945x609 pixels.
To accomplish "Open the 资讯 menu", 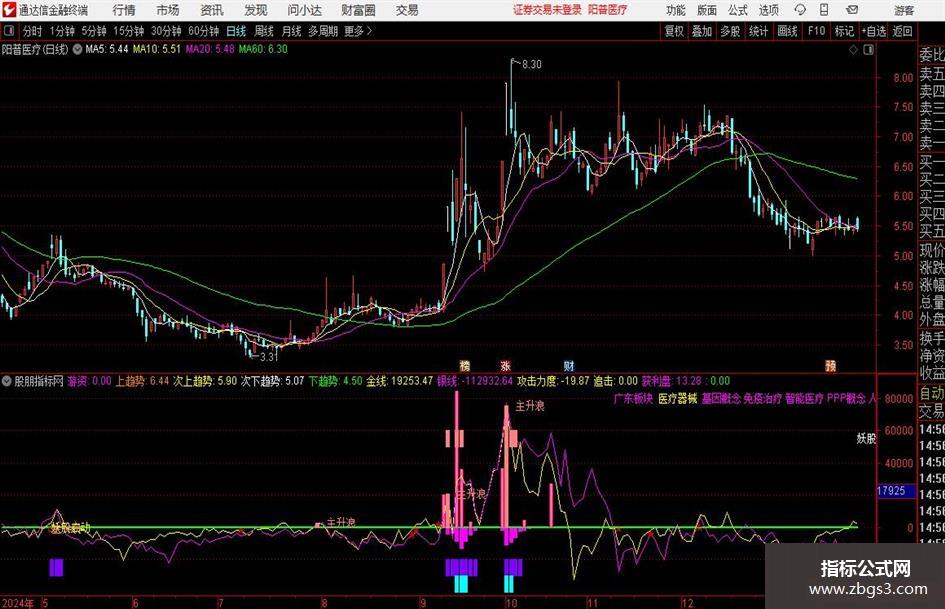I will click(212, 10).
